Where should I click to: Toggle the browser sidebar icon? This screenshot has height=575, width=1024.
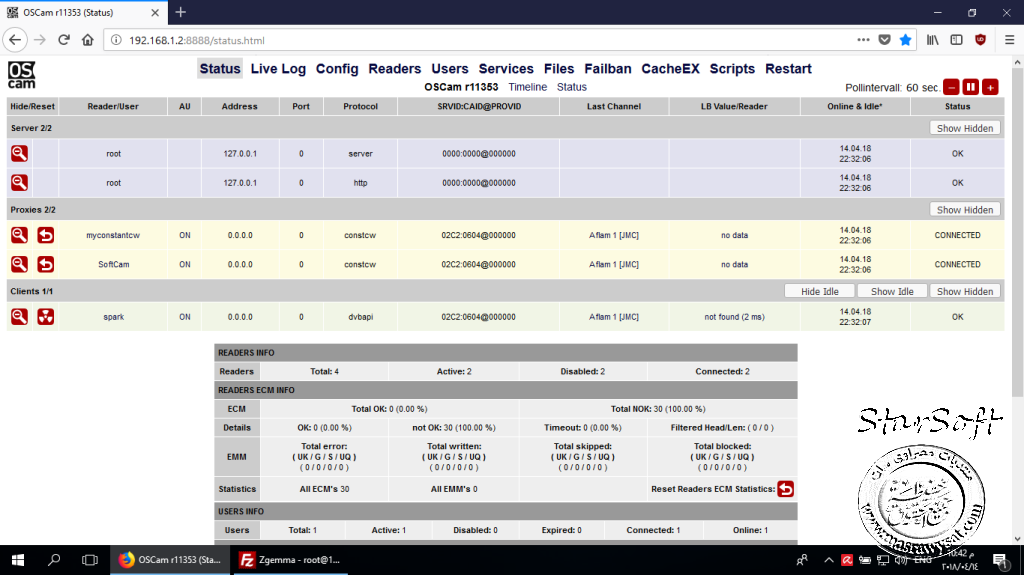tap(956, 40)
